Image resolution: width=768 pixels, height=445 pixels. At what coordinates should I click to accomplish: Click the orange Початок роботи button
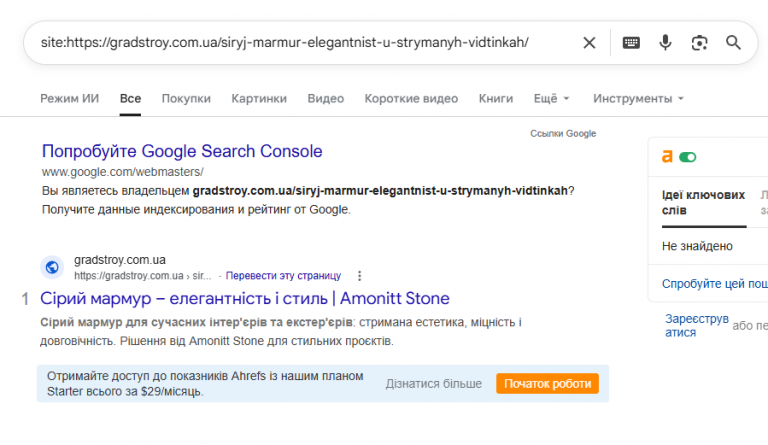click(548, 384)
